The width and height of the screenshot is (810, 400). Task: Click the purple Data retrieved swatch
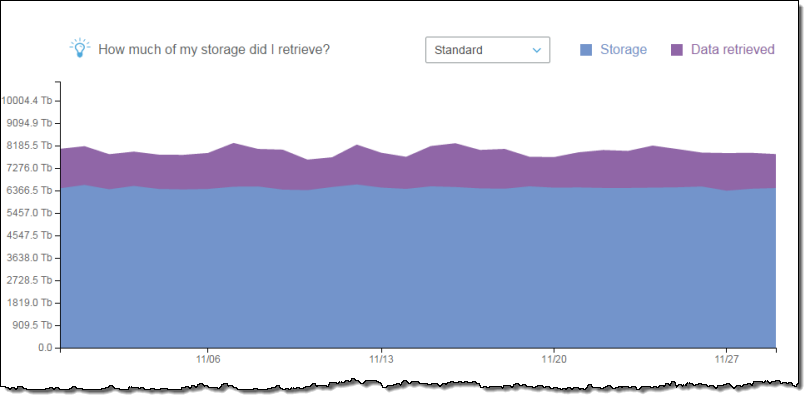(x=677, y=50)
